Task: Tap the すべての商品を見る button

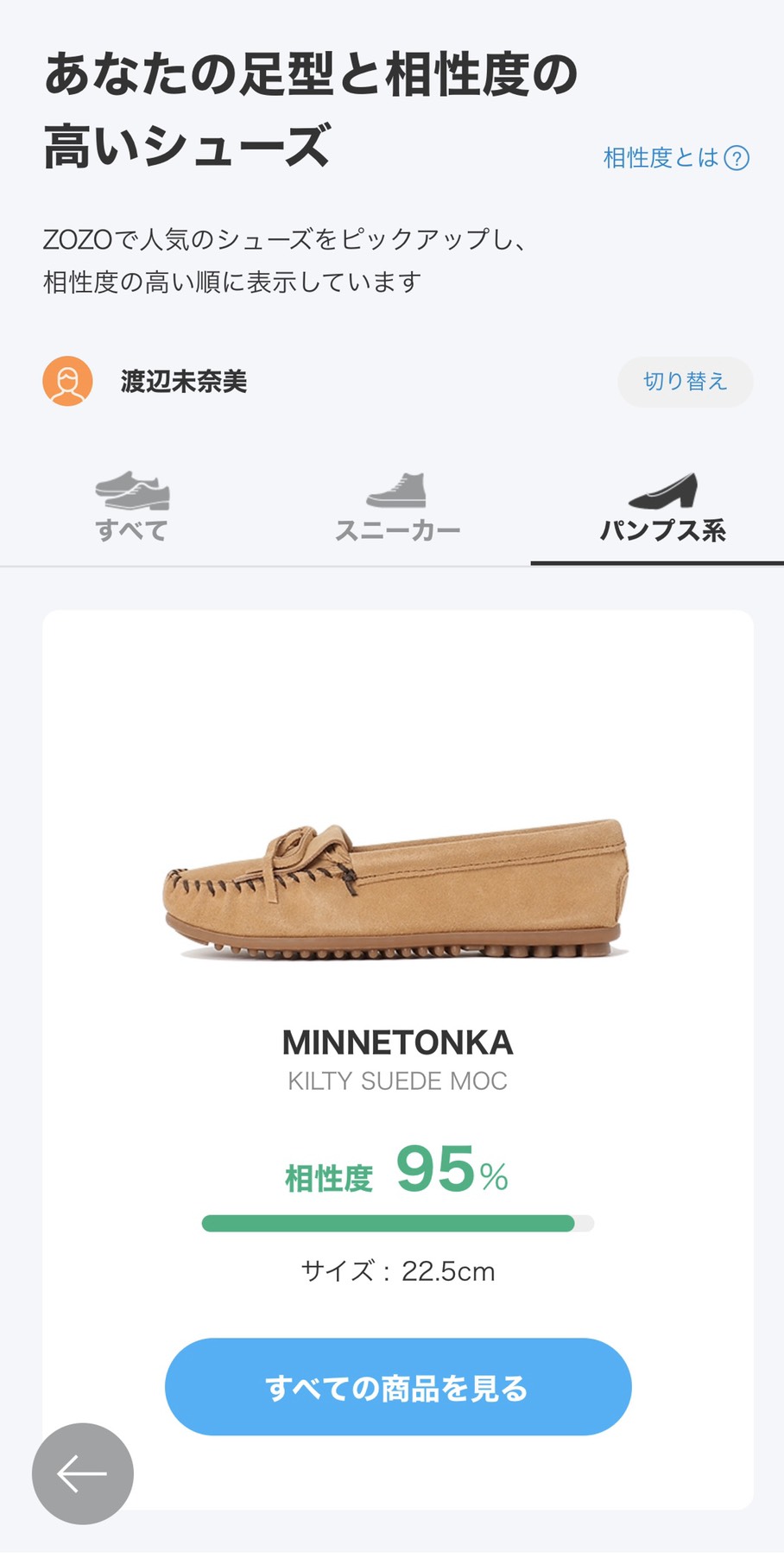Action: coord(398,1387)
